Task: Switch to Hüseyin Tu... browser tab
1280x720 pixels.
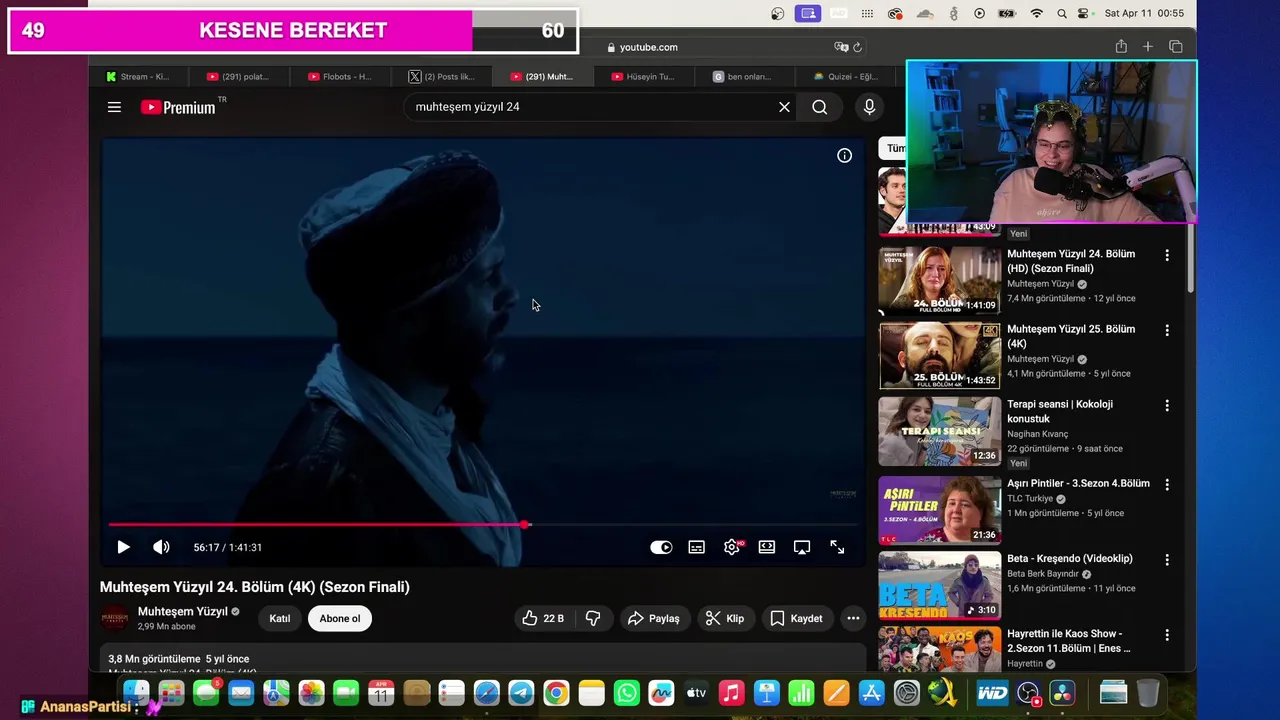Action: 643,76
